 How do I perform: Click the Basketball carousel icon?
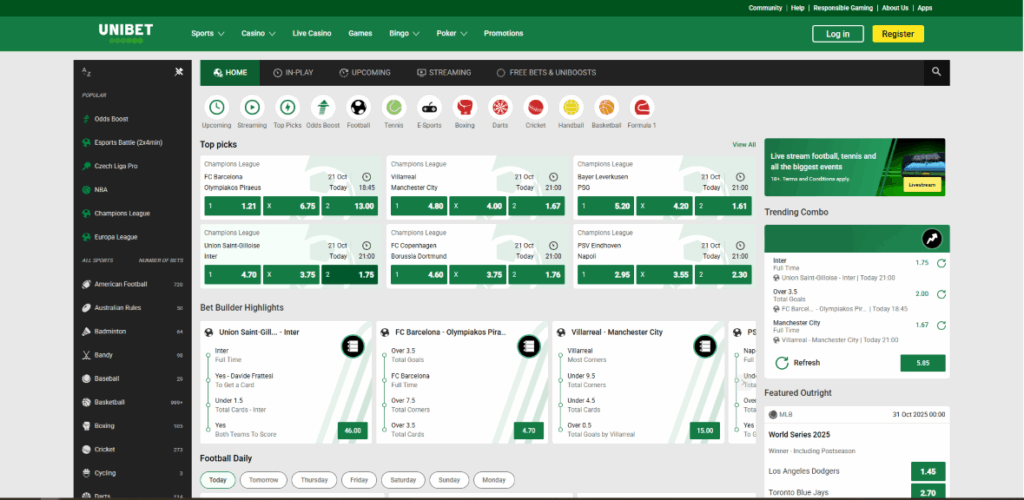[x=606, y=107]
